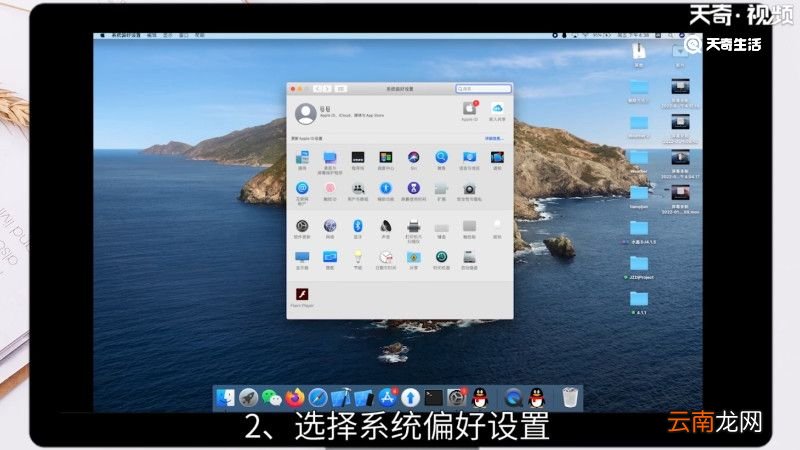
Task: Open Sidecar preferences
Action: [x=330, y=257]
